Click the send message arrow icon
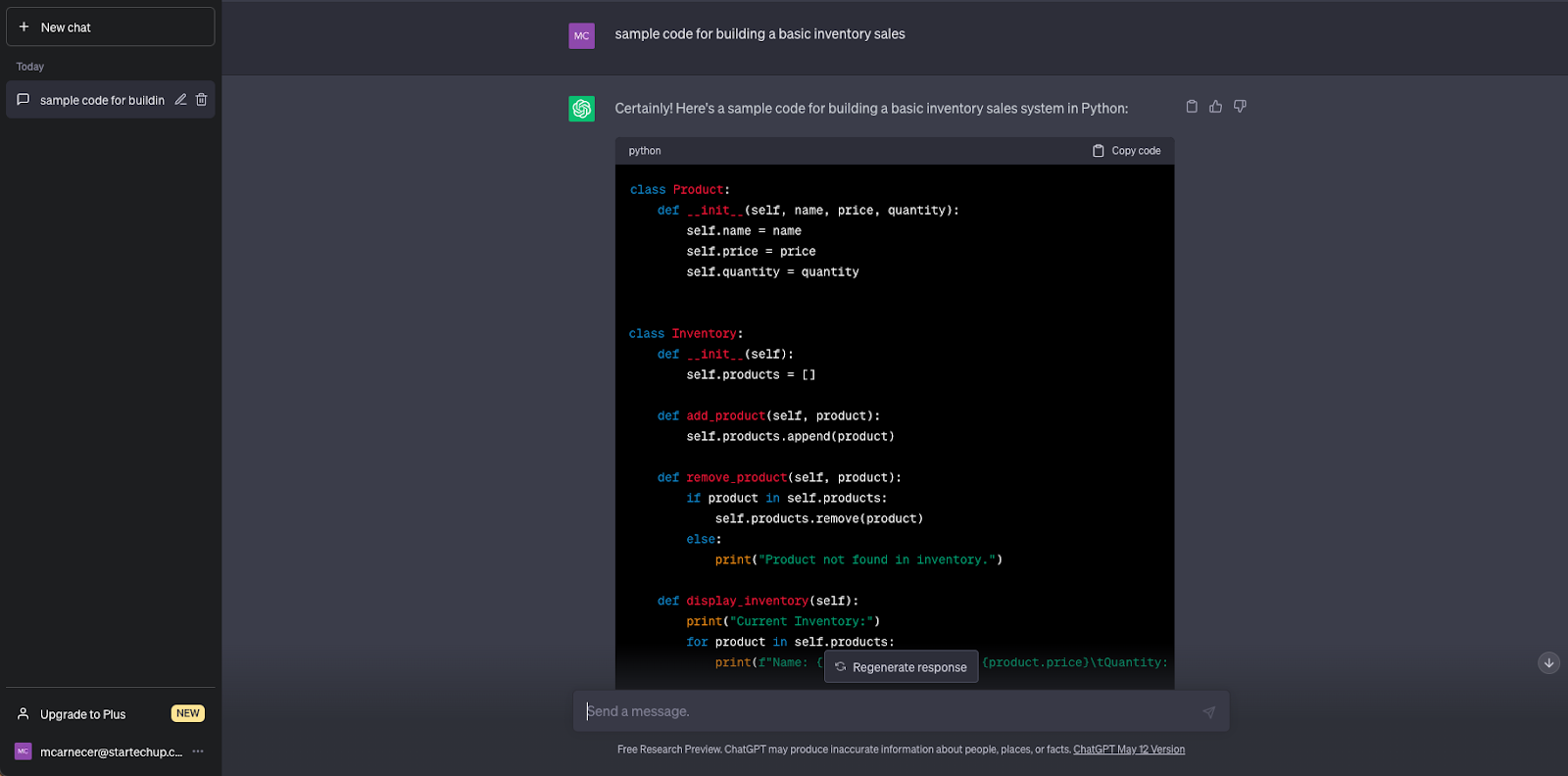This screenshot has width=1568, height=776. (1208, 712)
